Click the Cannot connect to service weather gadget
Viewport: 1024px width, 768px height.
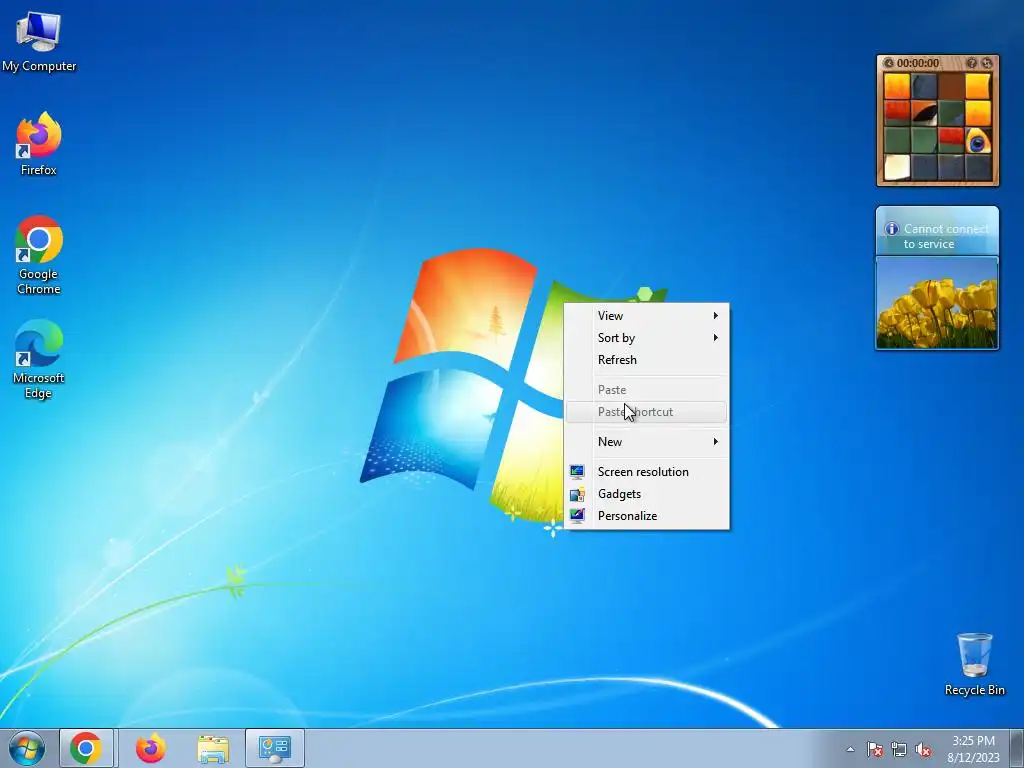pos(937,231)
